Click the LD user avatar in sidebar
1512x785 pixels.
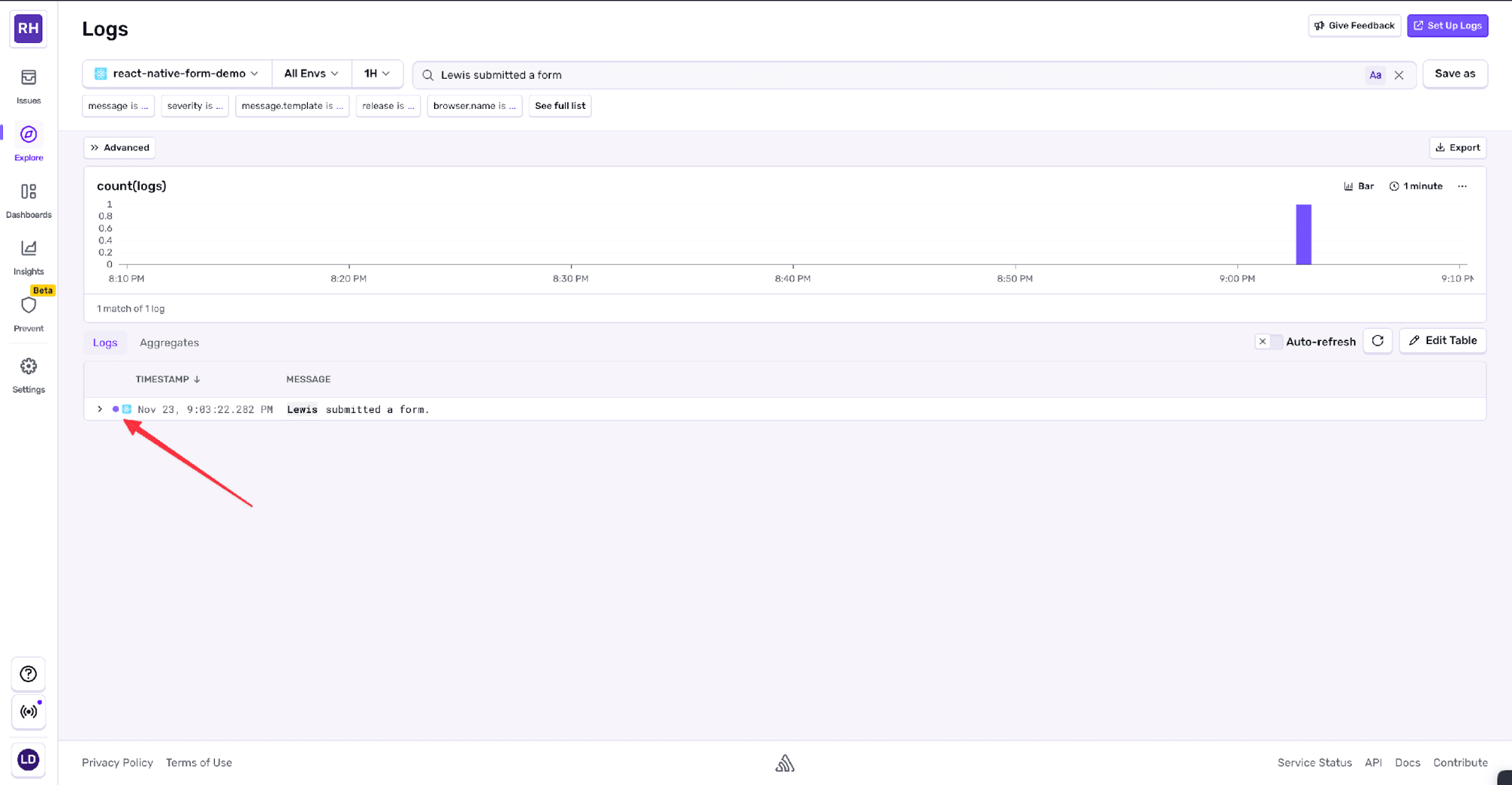click(x=28, y=759)
